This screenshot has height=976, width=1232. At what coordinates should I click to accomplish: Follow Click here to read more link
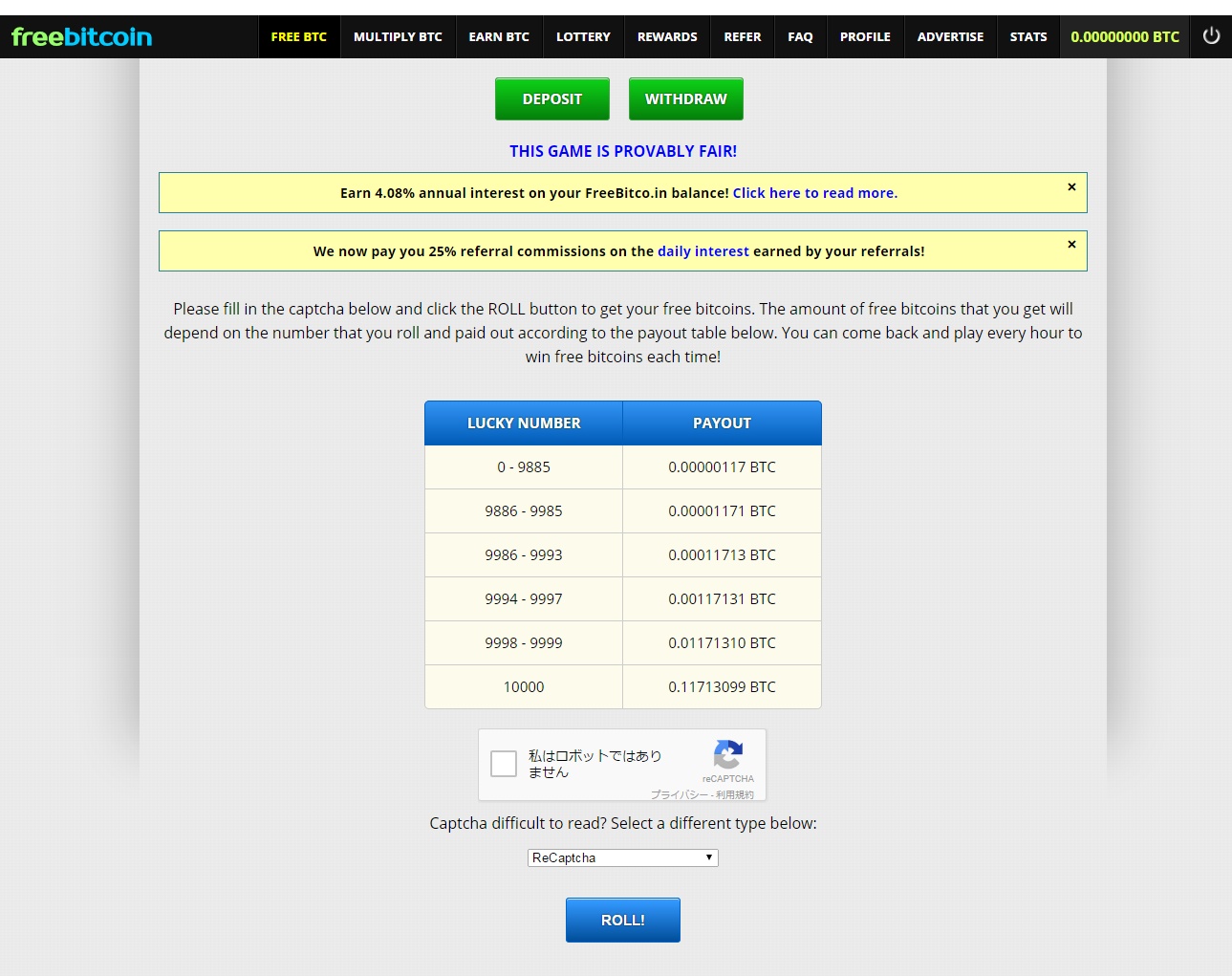(815, 193)
